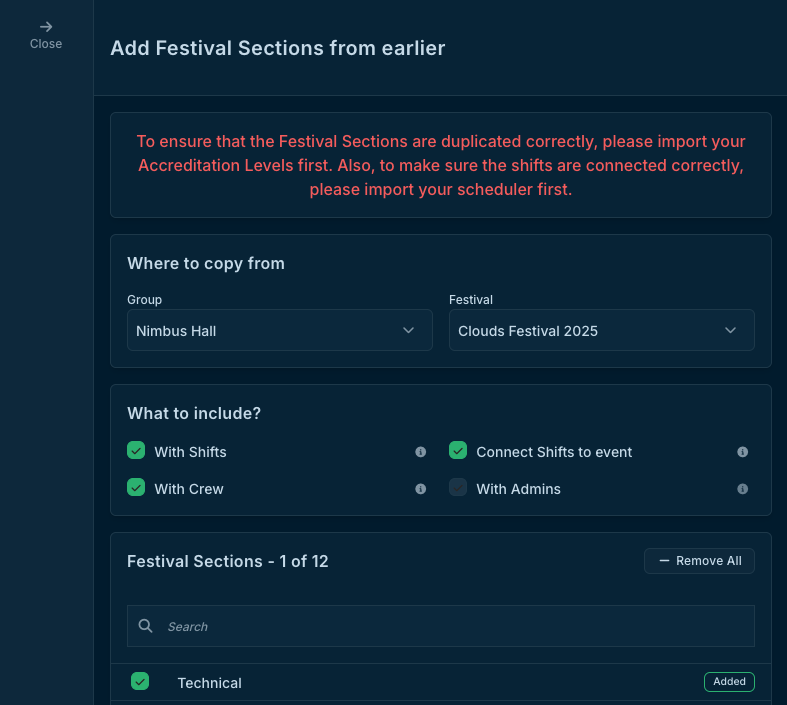Select the Clouds Festival 2025 text in the Festival field
This screenshot has height=705, width=787.
point(528,331)
